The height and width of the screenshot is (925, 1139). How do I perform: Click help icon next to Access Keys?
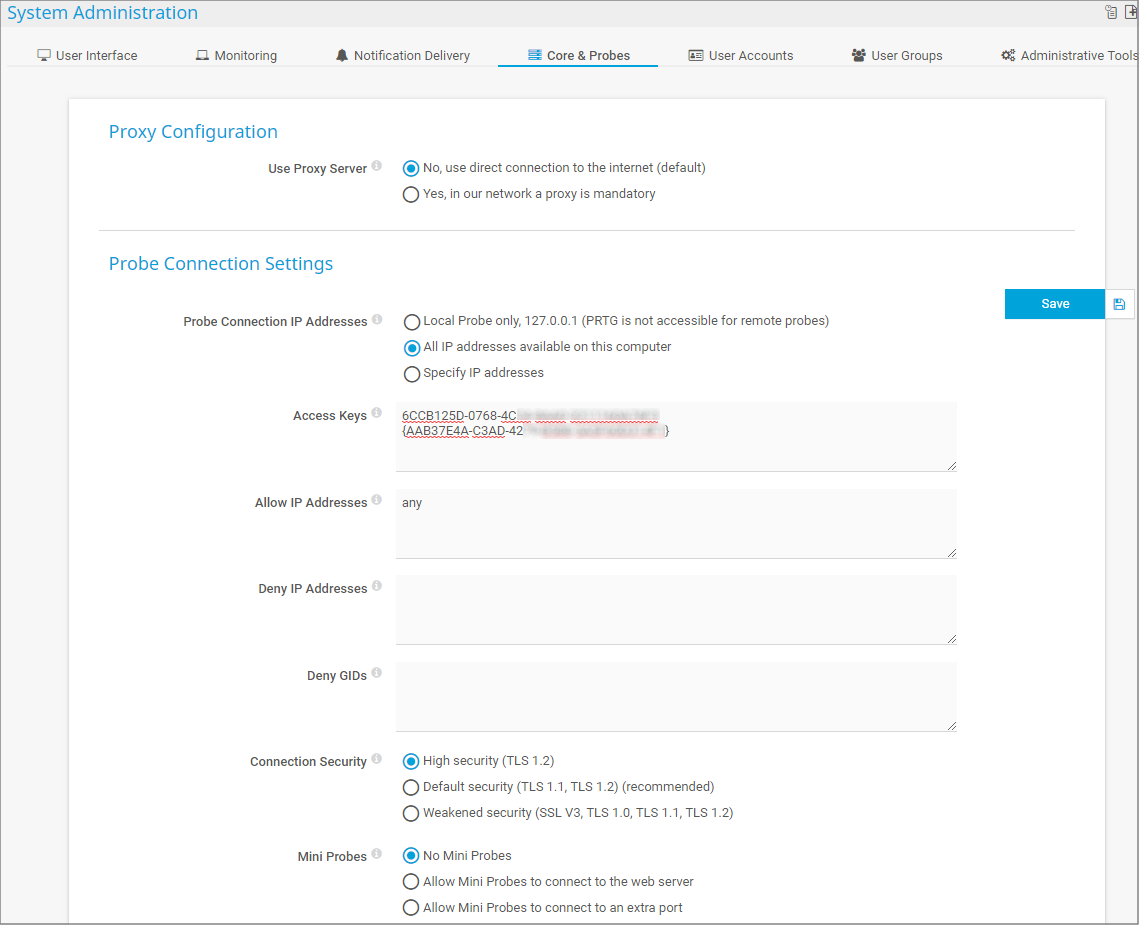[377, 413]
